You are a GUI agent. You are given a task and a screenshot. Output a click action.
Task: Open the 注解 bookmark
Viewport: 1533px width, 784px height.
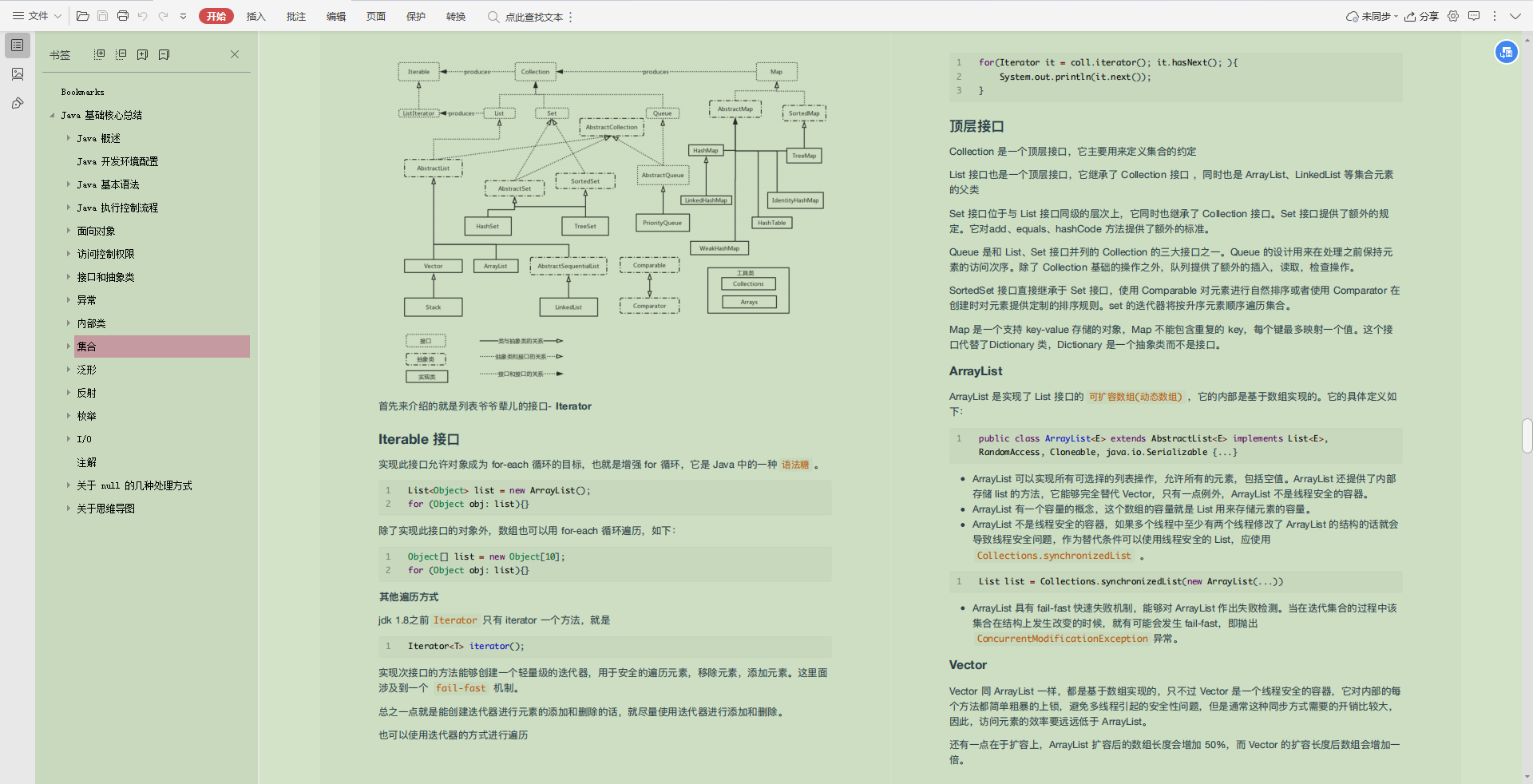86,462
